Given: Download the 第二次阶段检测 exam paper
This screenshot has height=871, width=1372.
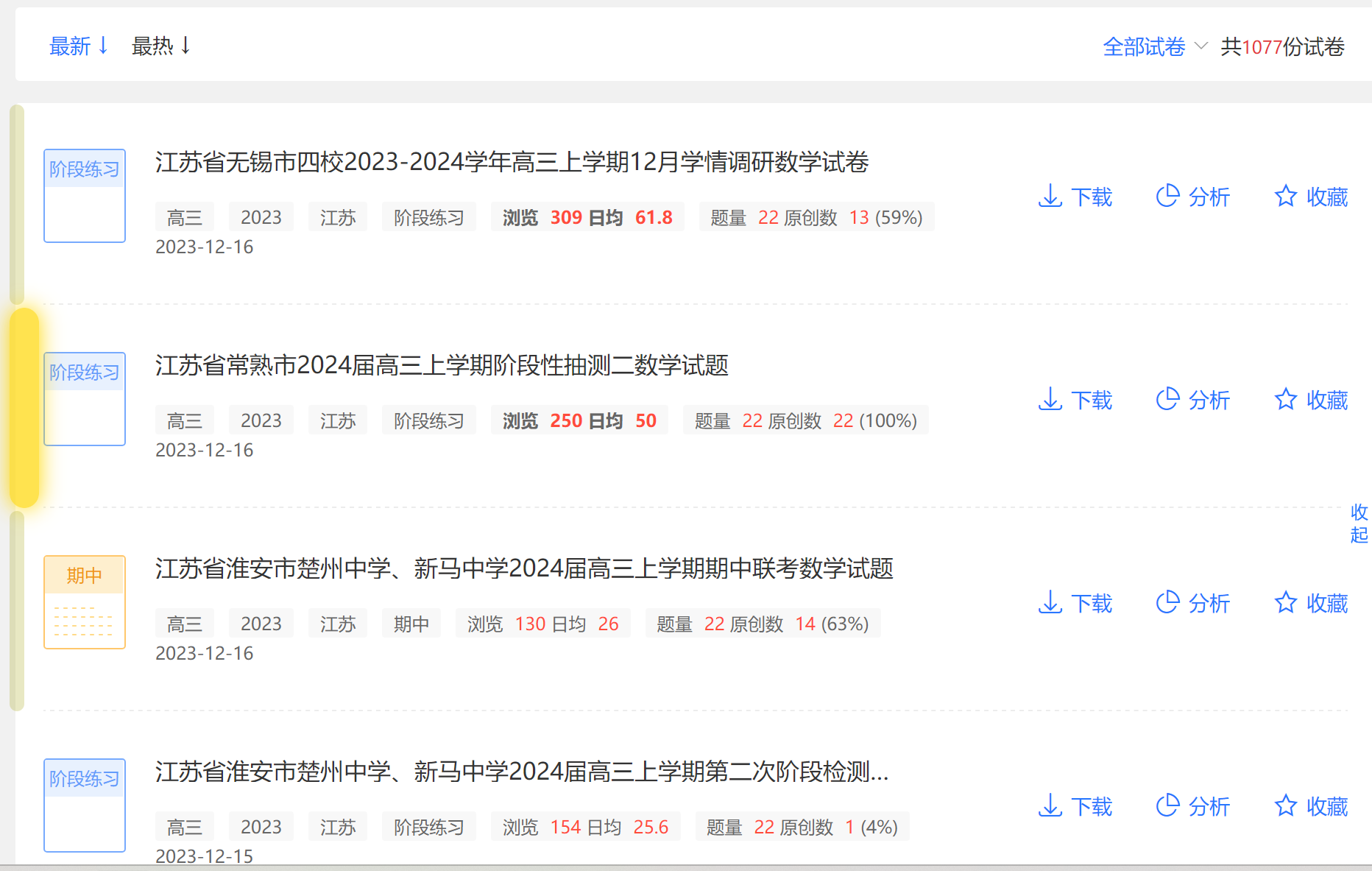Looking at the screenshot, I should tap(1075, 806).
